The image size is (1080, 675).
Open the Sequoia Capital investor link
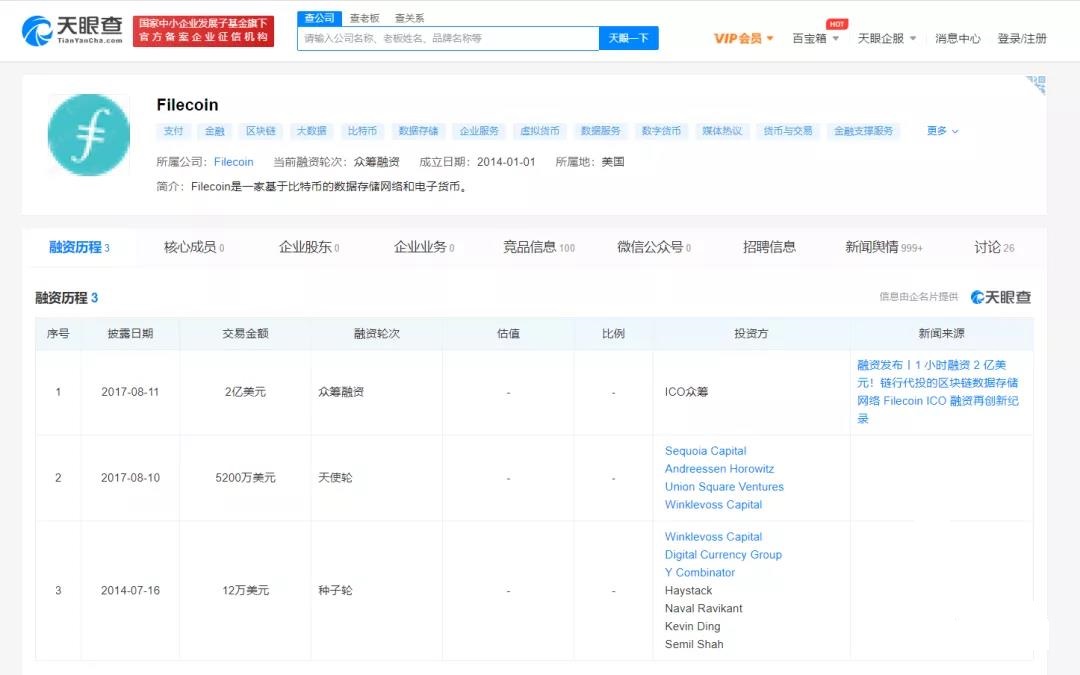click(705, 451)
